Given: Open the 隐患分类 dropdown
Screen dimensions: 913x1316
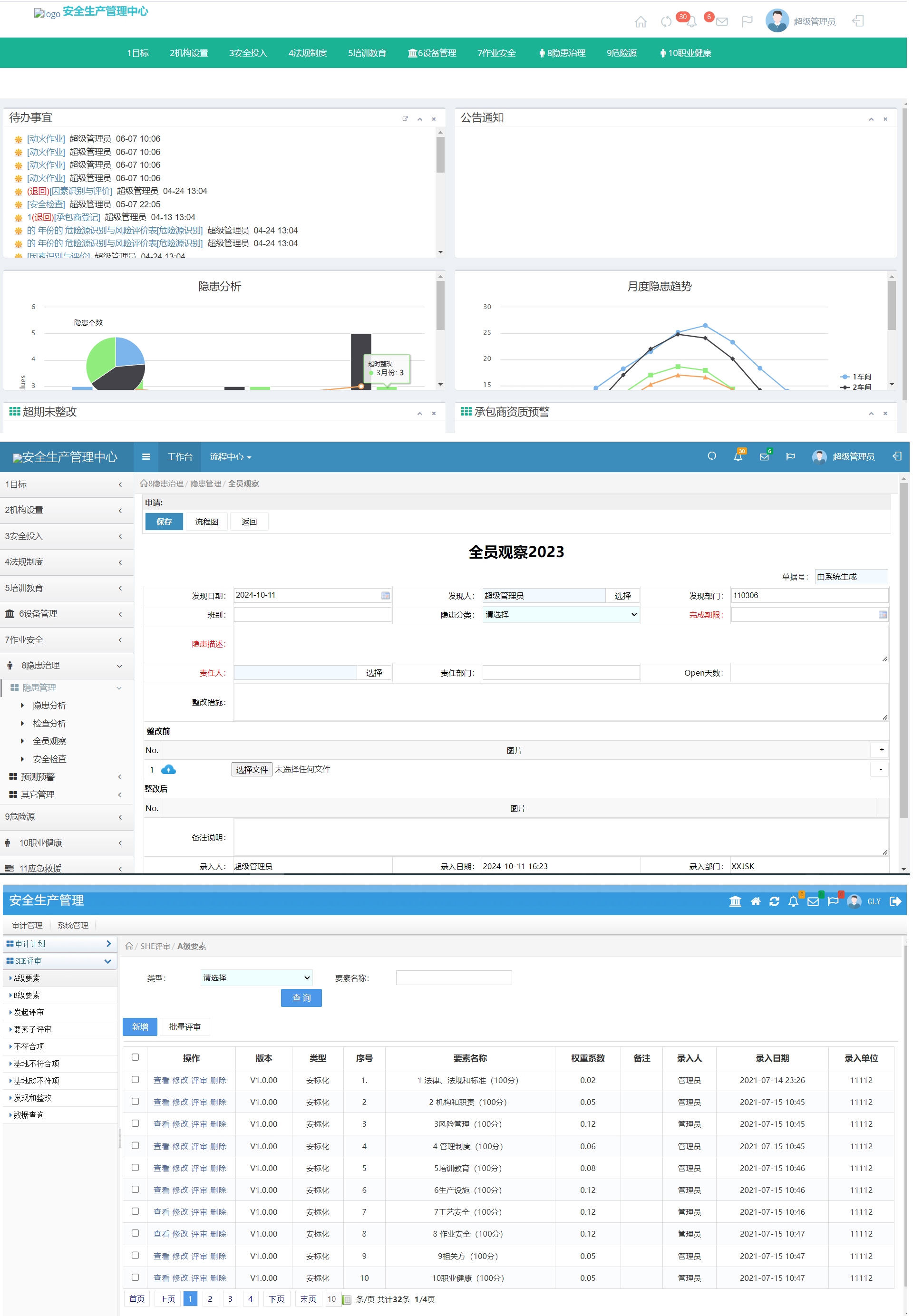Looking at the screenshot, I should tap(561, 614).
